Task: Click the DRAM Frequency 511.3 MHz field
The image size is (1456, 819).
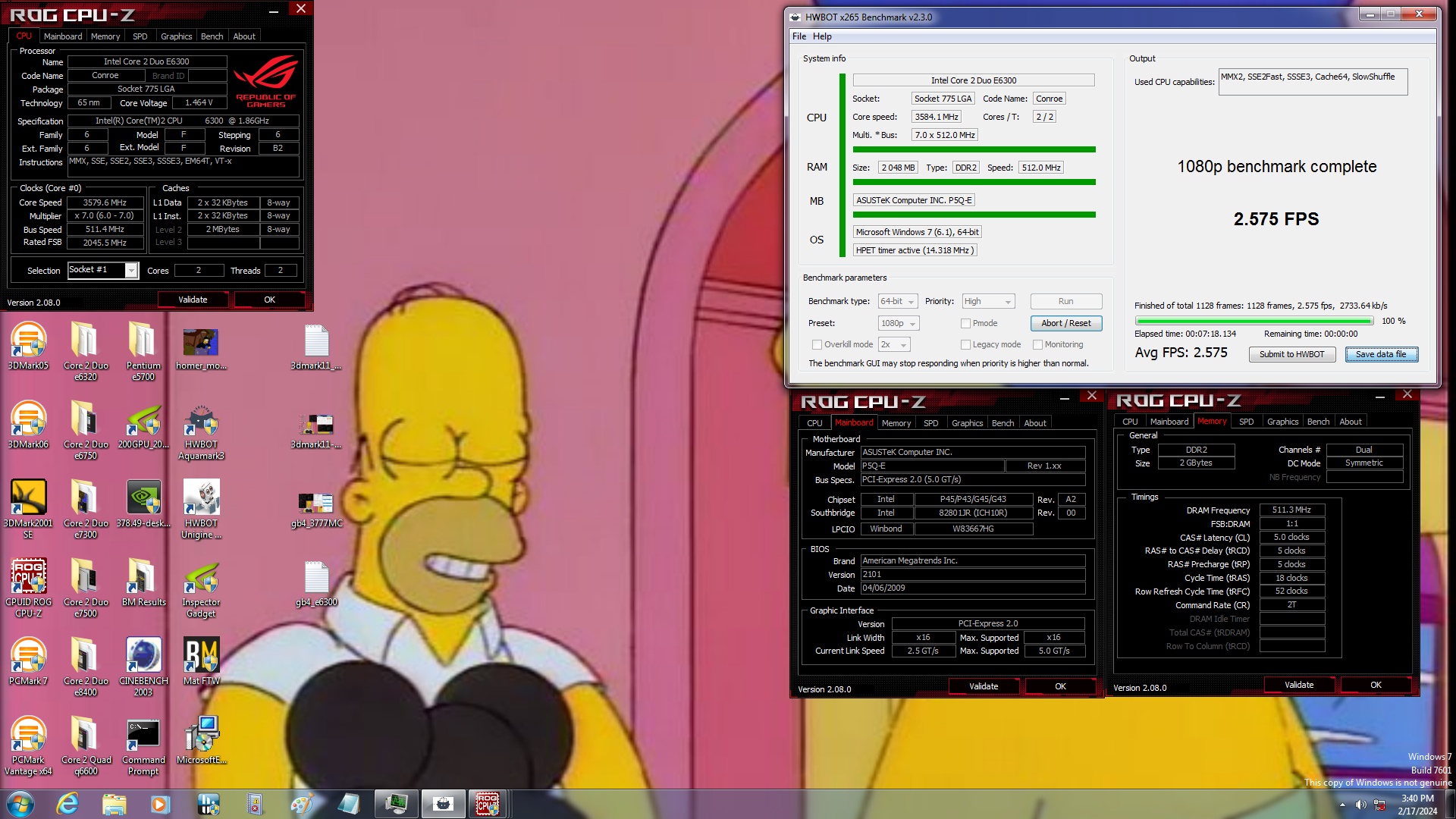Action: [1291, 510]
